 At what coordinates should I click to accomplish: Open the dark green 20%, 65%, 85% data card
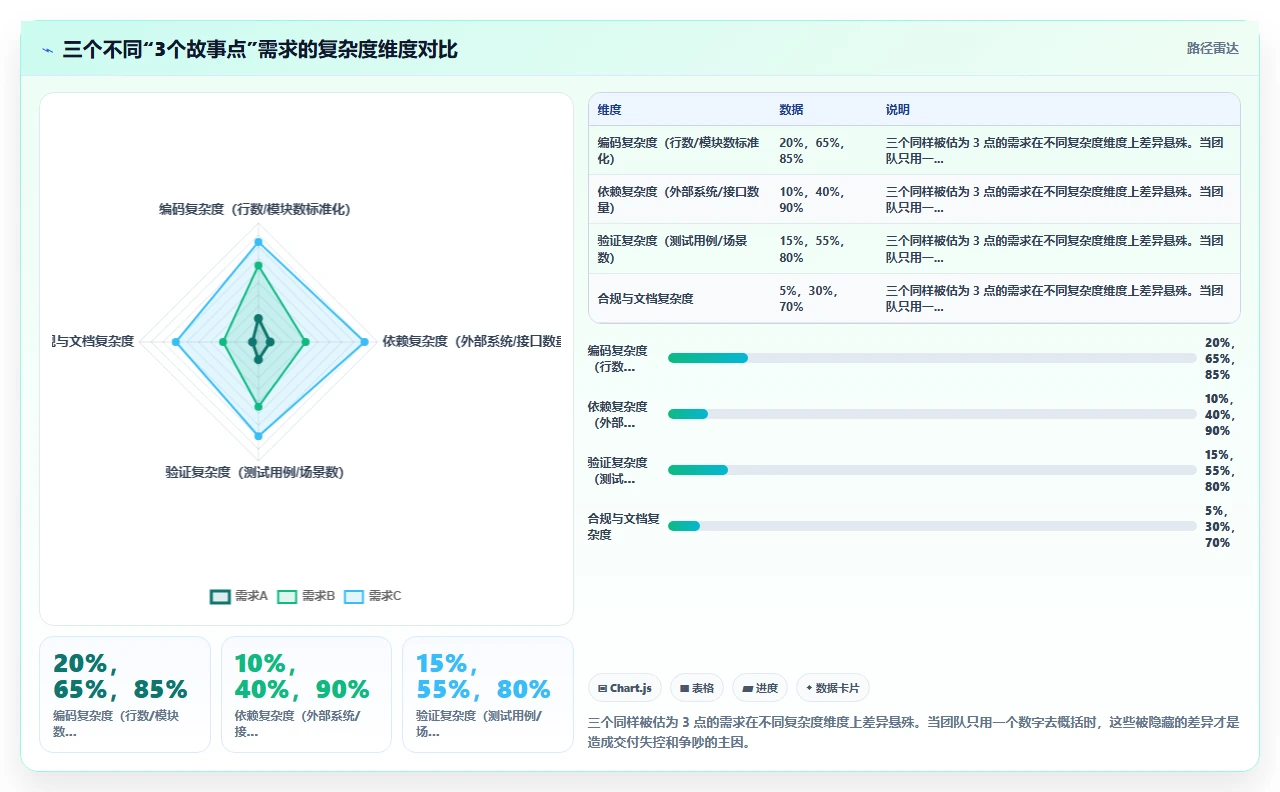click(125, 694)
